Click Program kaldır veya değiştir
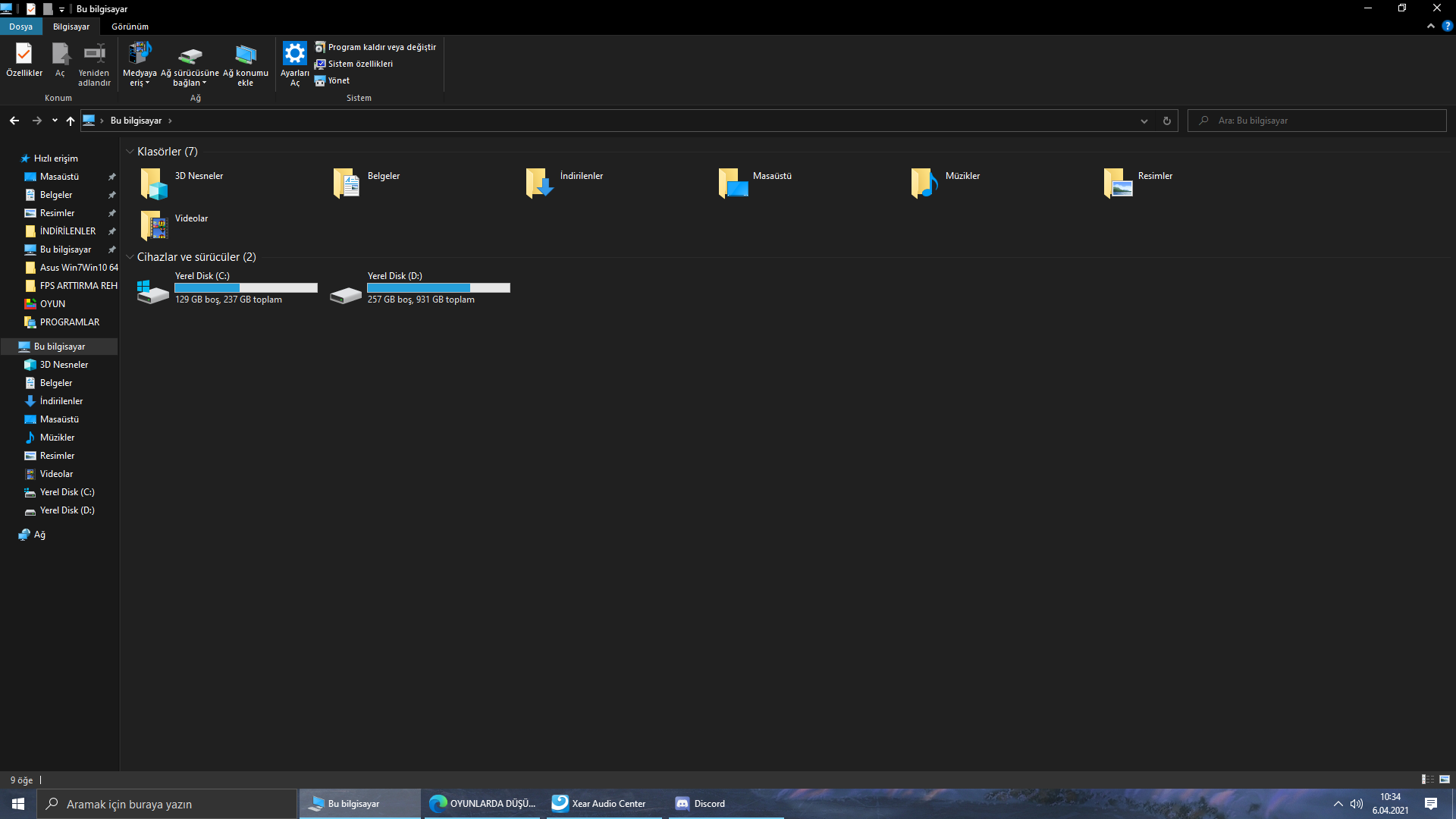 [x=381, y=47]
